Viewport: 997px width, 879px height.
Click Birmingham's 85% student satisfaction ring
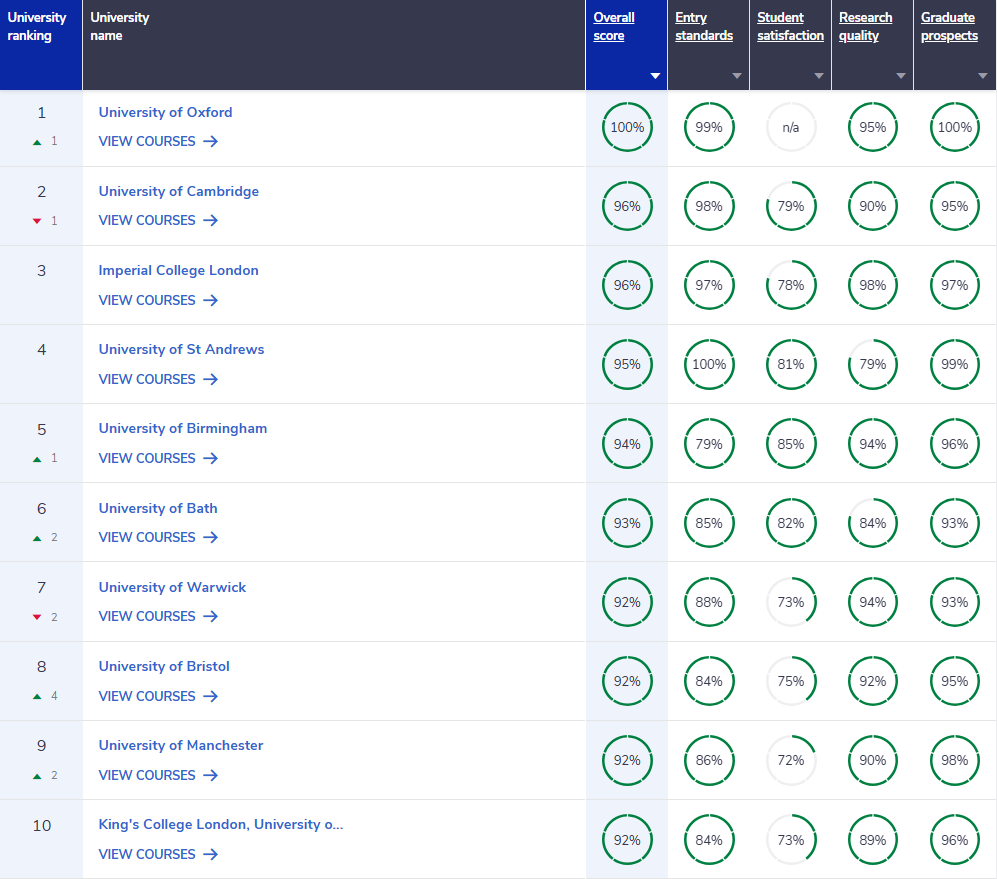[791, 444]
